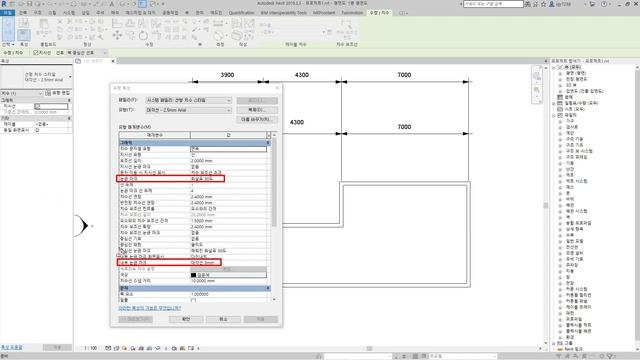The width and height of the screenshot is (640, 360).
Task: Click the selection filter icon in status bar
Action: [611, 356]
